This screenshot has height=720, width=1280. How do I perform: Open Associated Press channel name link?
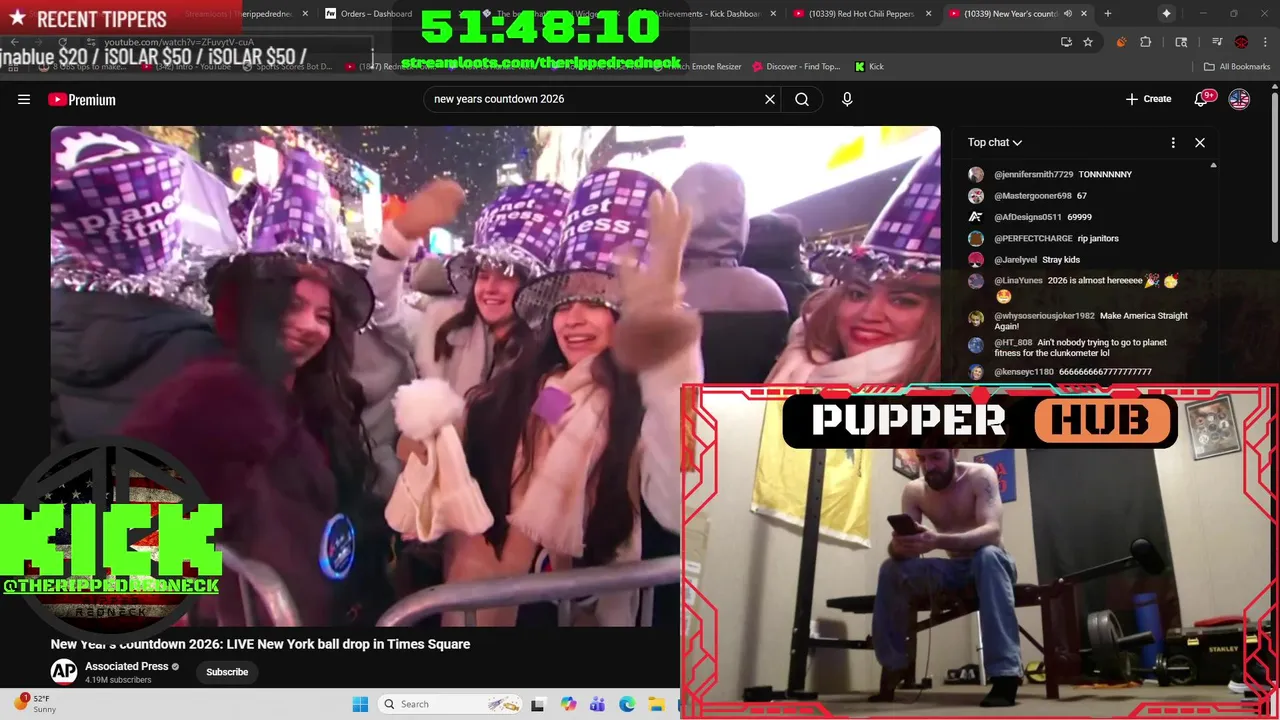[x=127, y=666]
